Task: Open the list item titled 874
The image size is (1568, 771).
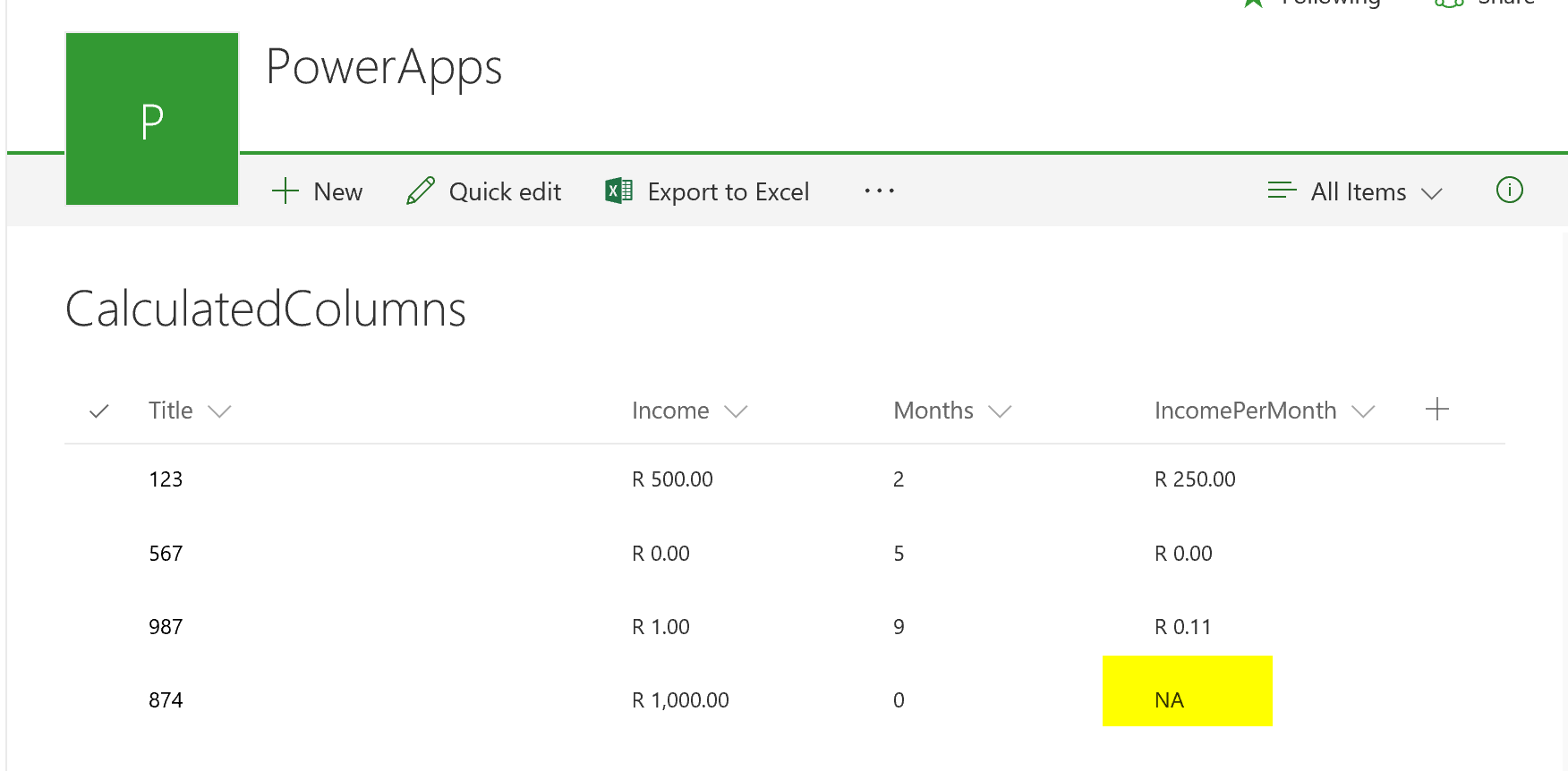Action: pos(166,700)
